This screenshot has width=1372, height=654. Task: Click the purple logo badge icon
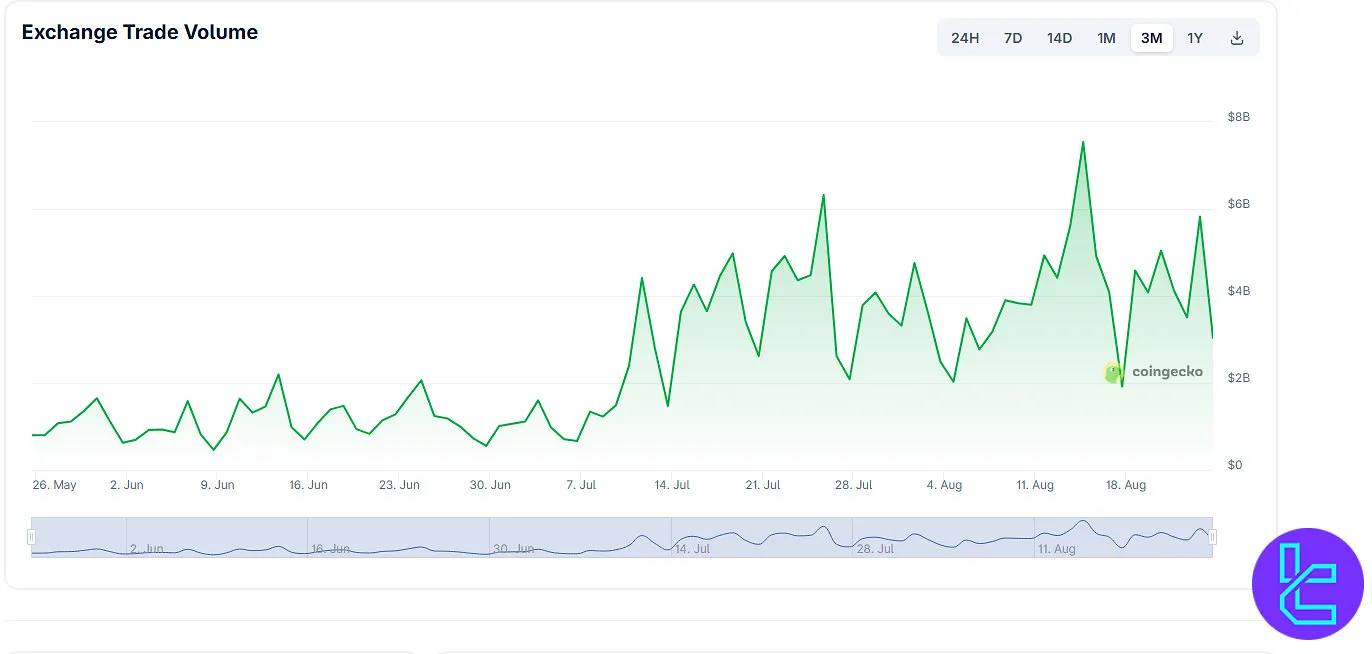[1308, 583]
